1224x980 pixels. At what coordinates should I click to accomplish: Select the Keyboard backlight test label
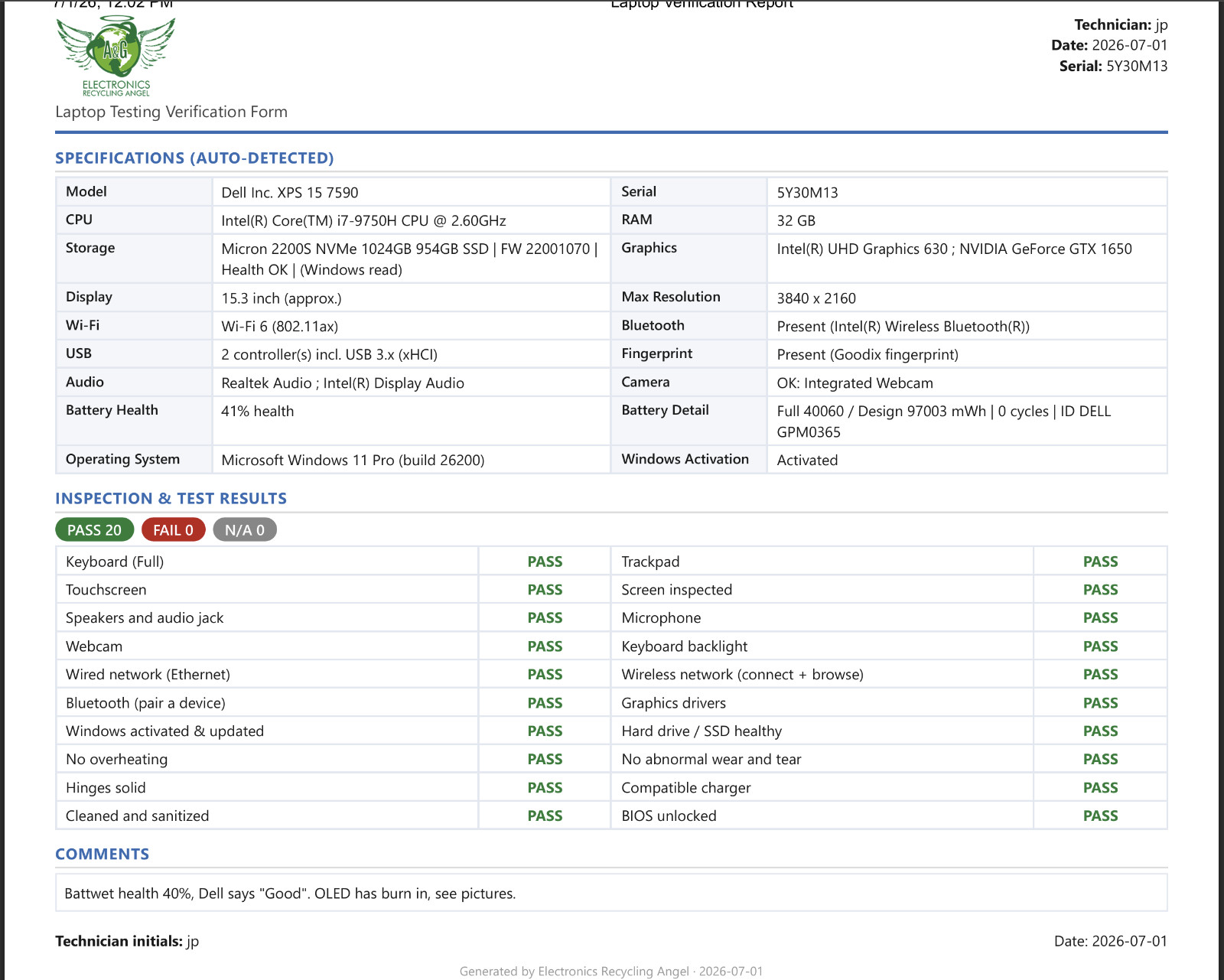coord(685,646)
